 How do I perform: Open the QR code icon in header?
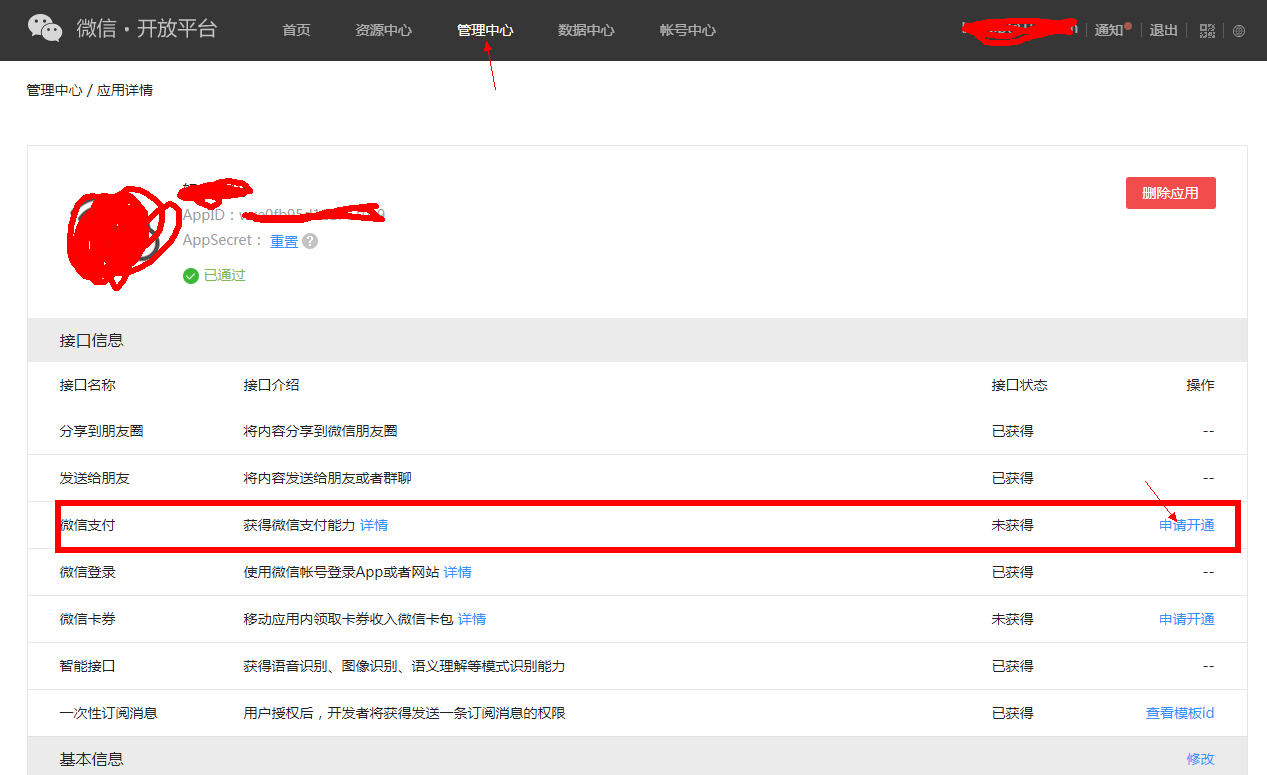(1207, 31)
